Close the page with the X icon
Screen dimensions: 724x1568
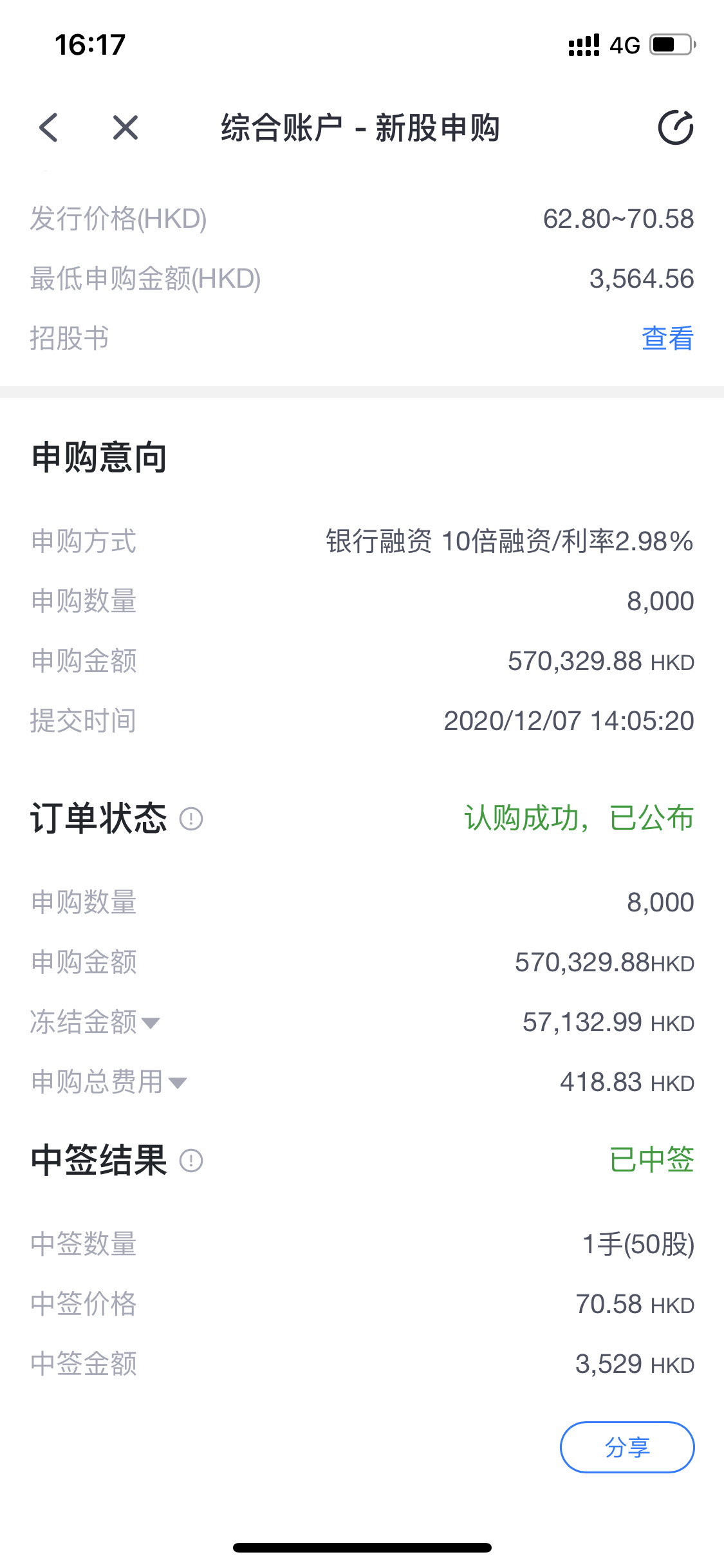coord(125,127)
